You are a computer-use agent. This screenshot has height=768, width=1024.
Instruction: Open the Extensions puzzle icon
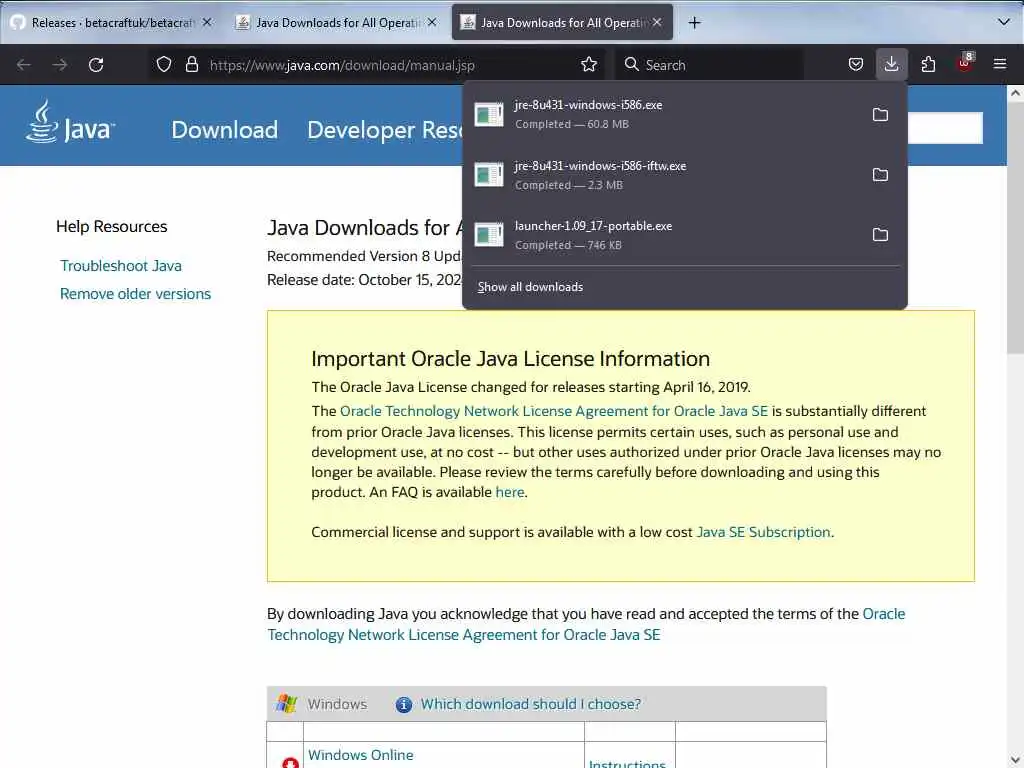pos(928,65)
